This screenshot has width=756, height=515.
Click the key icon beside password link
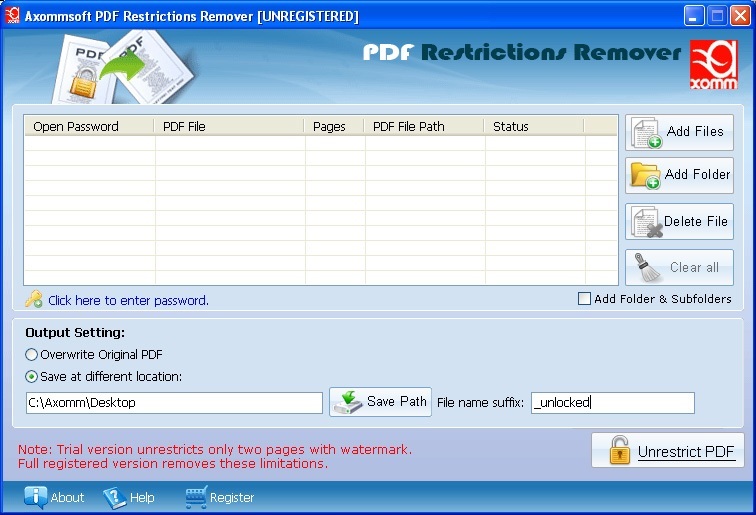coord(34,299)
